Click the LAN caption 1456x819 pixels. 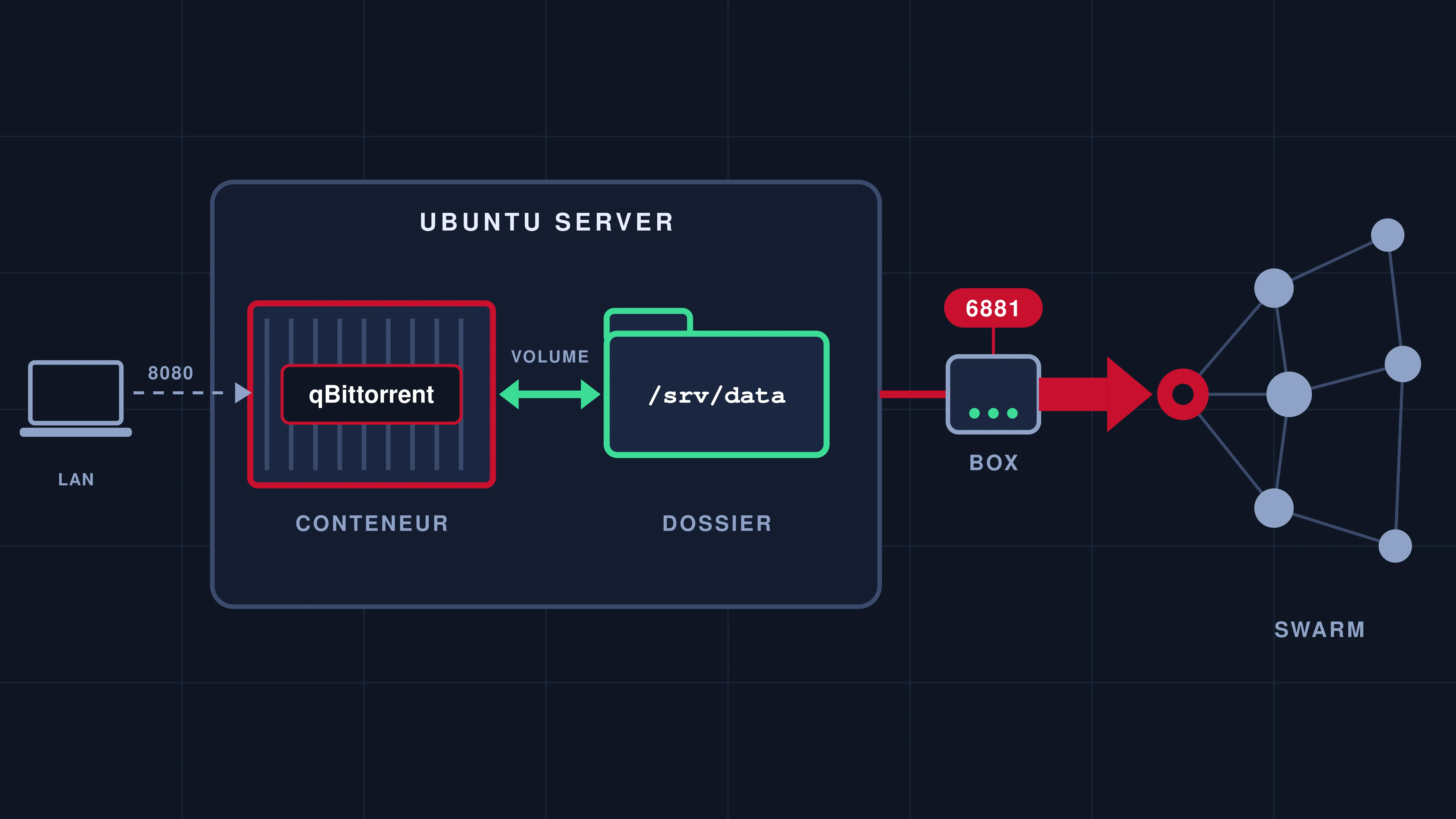point(76,479)
